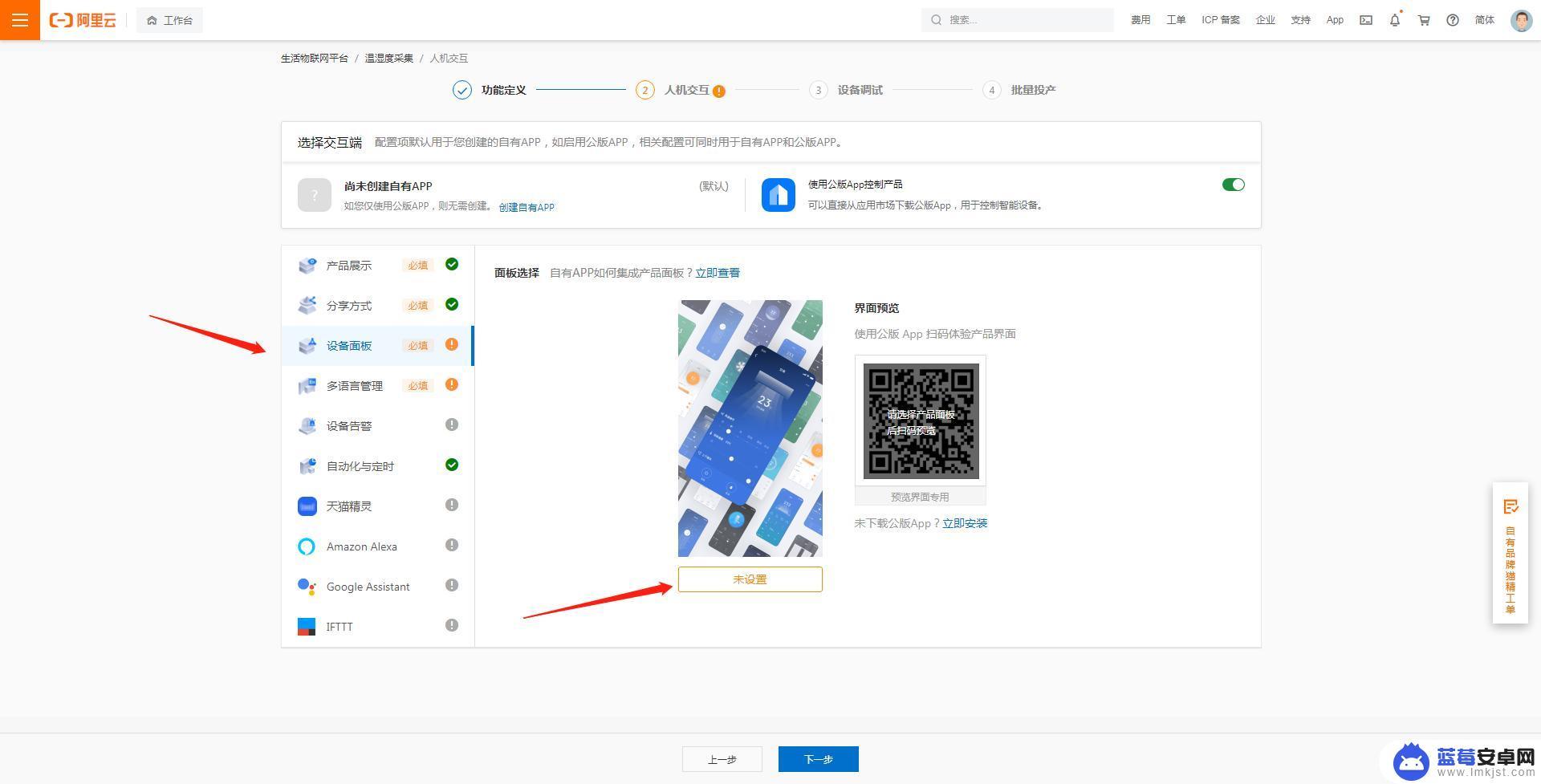Image resolution: width=1541 pixels, height=784 pixels.
Task: Click 上一步 previous button
Action: tap(722, 759)
